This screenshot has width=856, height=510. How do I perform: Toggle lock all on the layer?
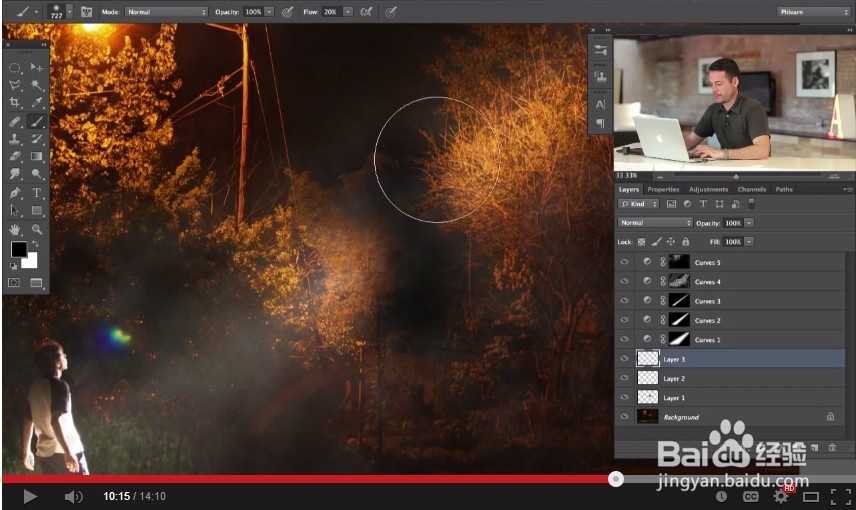[686, 241]
